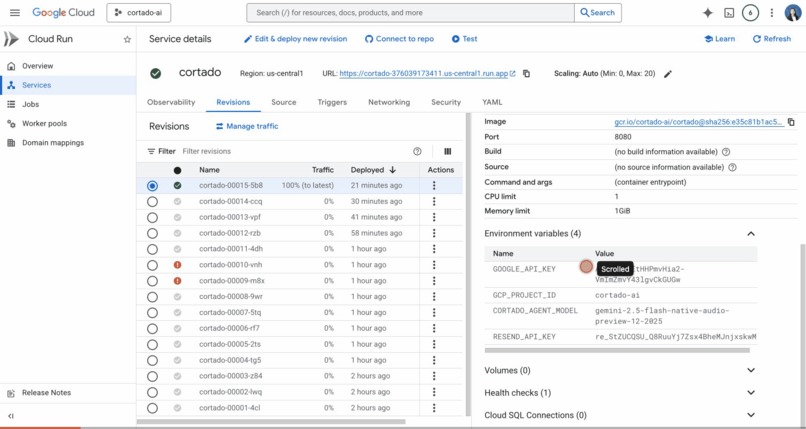The width and height of the screenshot is (806, 429).
Task: Switch to the Source tab
Action: [x=284, y=102]
